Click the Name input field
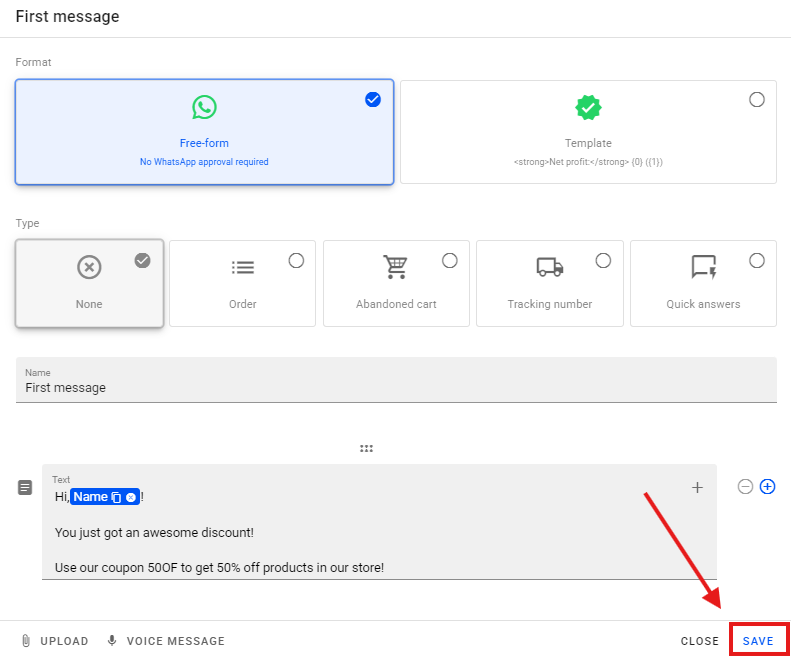Image resolution: width=791 pixels, height=657 pixels. (396, 387)
